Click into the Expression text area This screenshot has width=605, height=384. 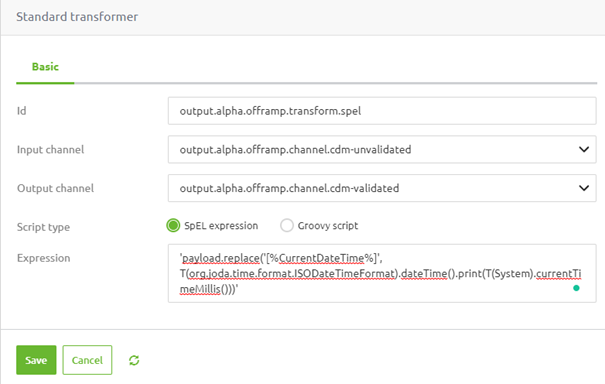(382, 273)
